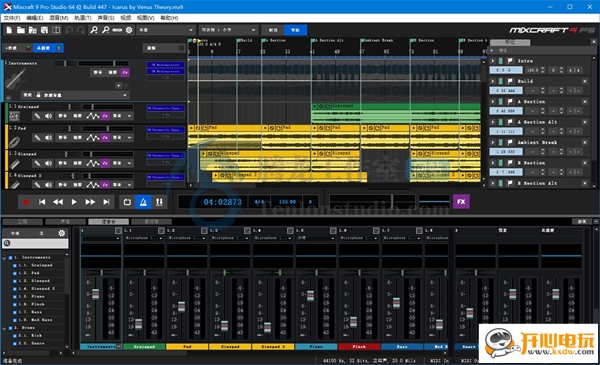Select the first bottom panel tab

[x=22, y=222]
